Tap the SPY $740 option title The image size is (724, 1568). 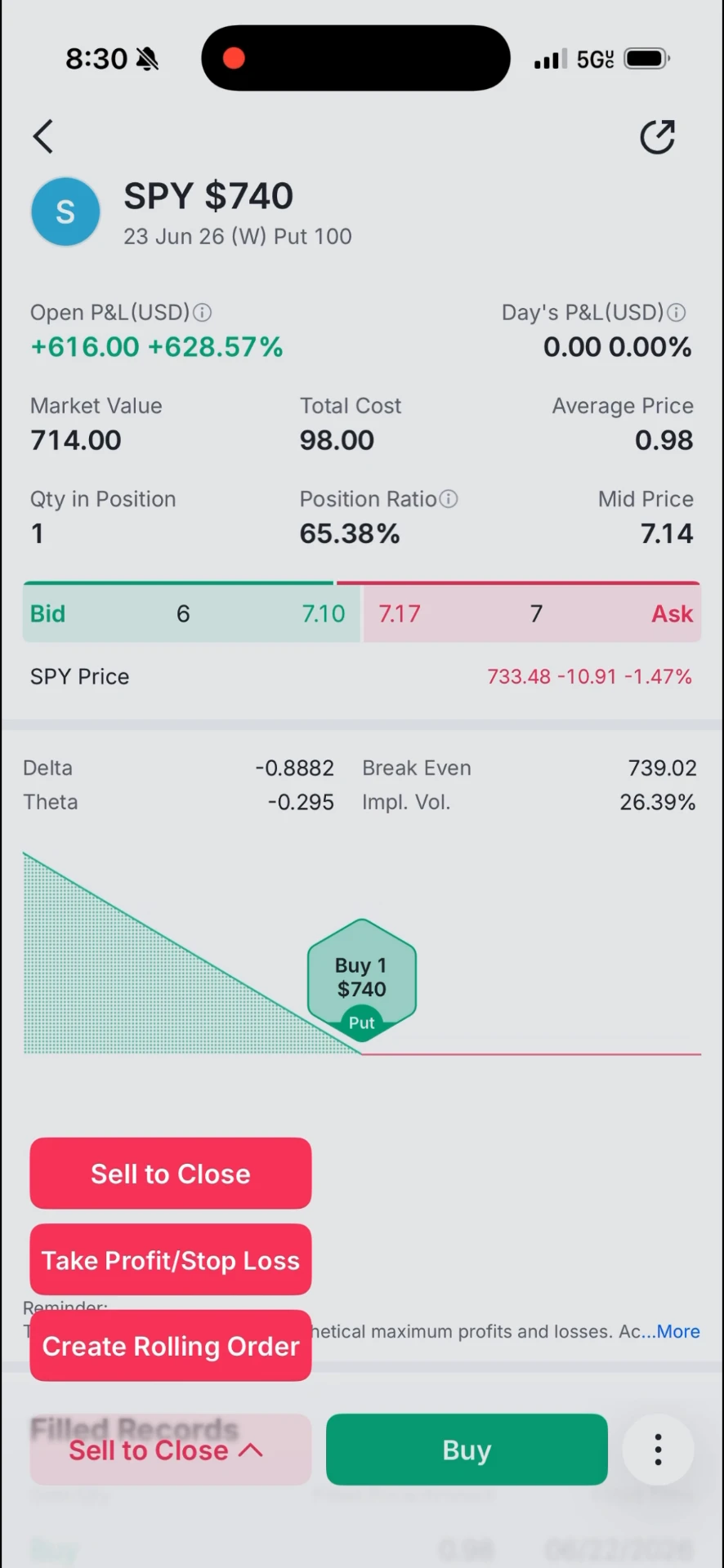coord(208,196)
